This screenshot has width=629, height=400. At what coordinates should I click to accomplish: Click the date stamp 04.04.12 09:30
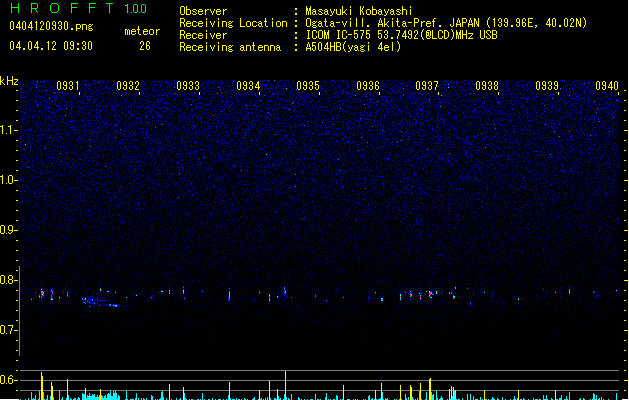[x=51, y=46]
